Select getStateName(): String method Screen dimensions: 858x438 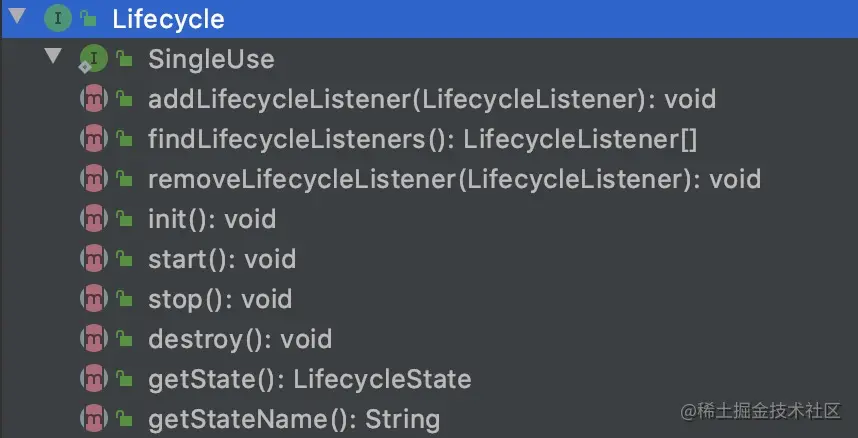293,418
